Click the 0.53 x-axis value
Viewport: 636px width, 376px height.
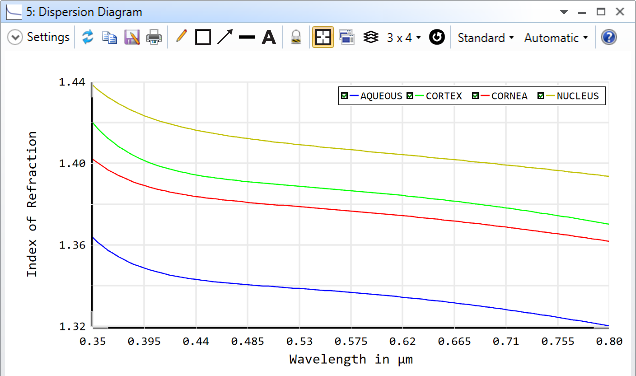coord(299,342)
